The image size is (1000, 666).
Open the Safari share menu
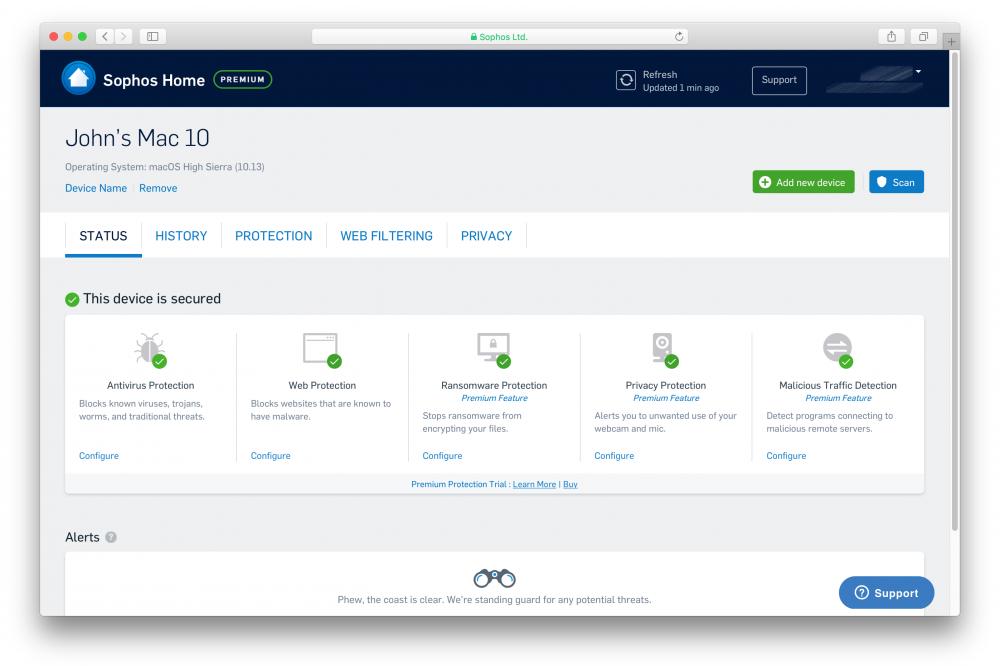click(891, 36)
